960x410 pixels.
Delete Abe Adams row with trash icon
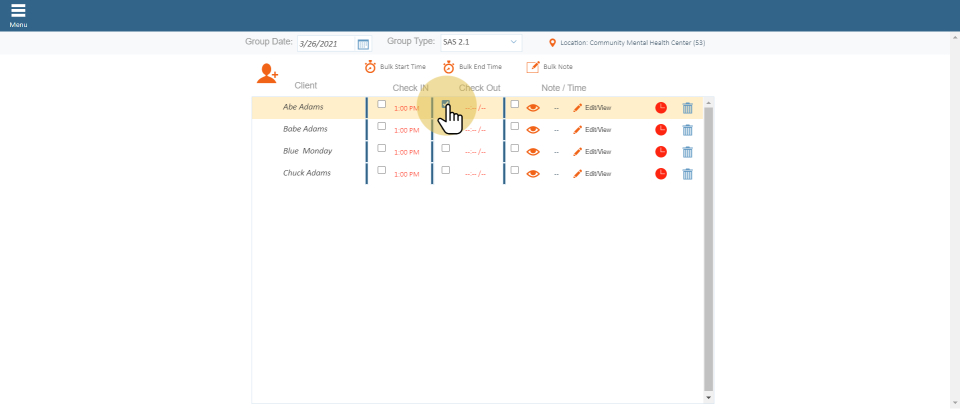tap(687, 107)
